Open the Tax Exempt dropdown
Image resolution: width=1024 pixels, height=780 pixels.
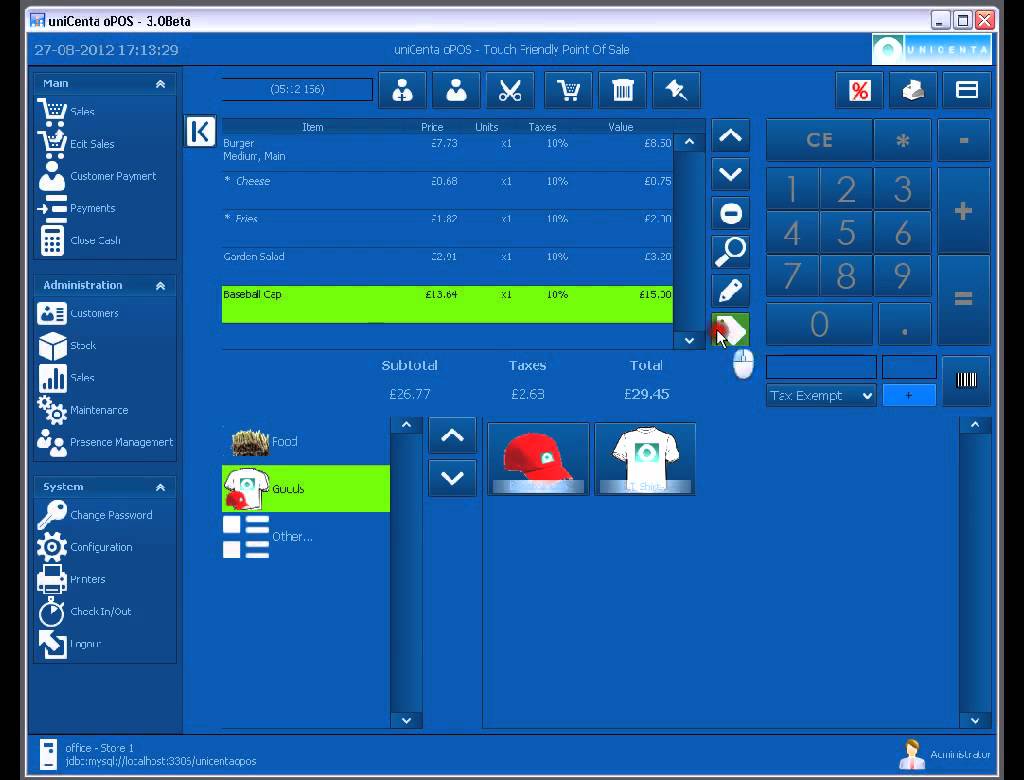click(821, 395)
